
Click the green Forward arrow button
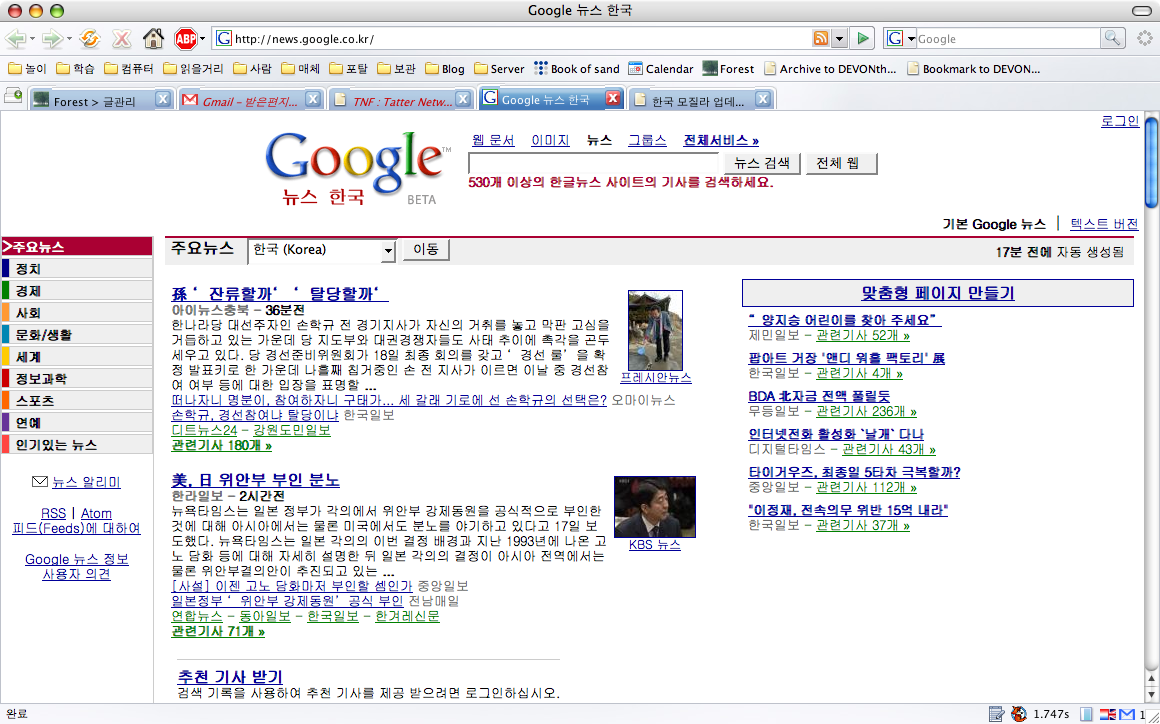[51, 38]
